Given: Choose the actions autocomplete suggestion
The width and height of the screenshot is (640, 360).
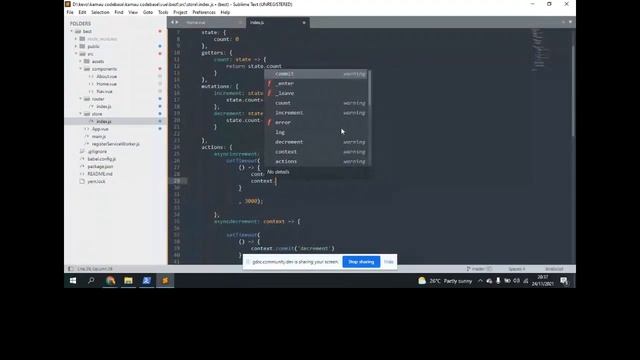Looking at the screenshot, I should 317,162.
